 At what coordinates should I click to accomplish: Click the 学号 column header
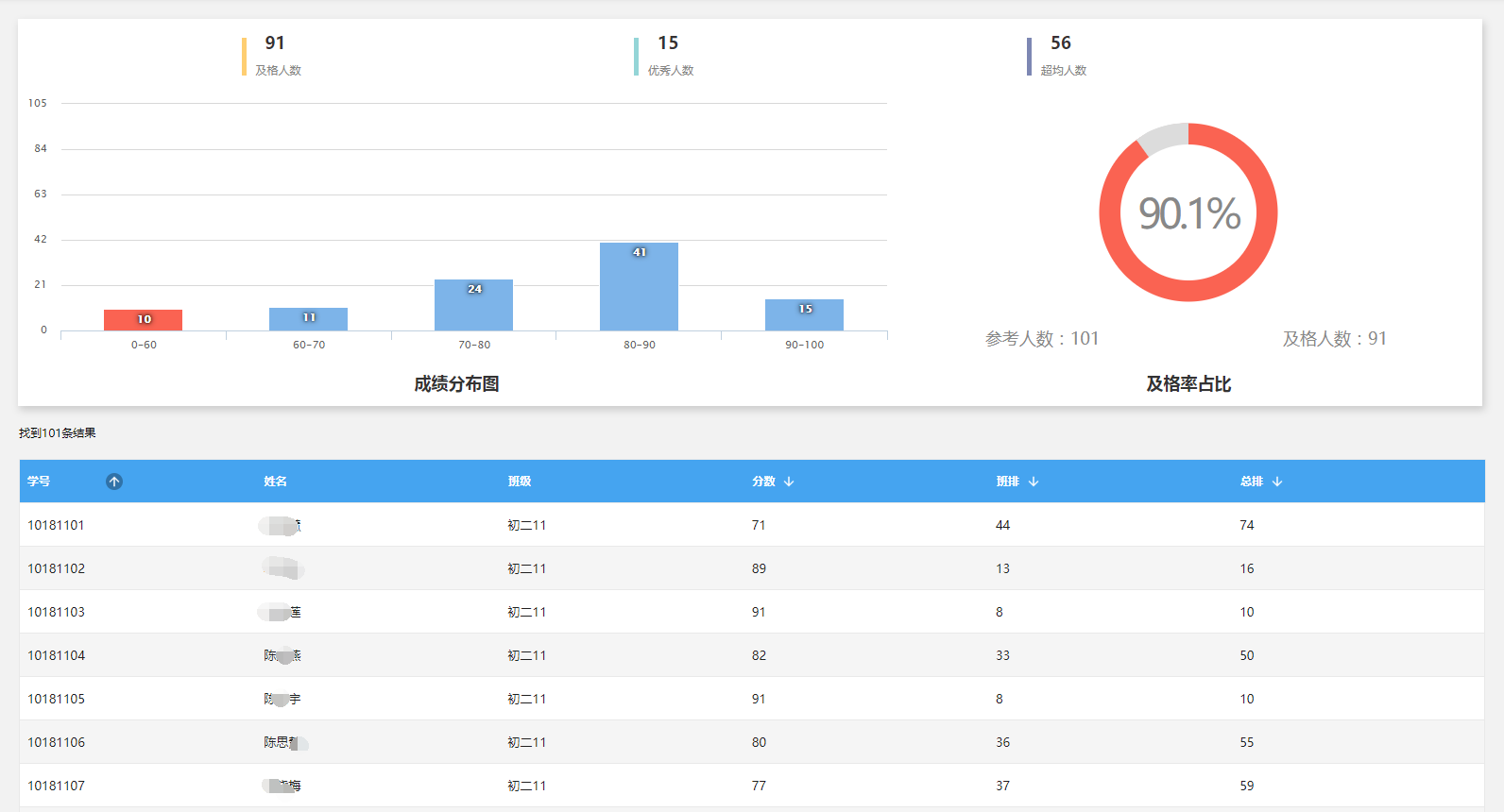[x=39, y=482]
